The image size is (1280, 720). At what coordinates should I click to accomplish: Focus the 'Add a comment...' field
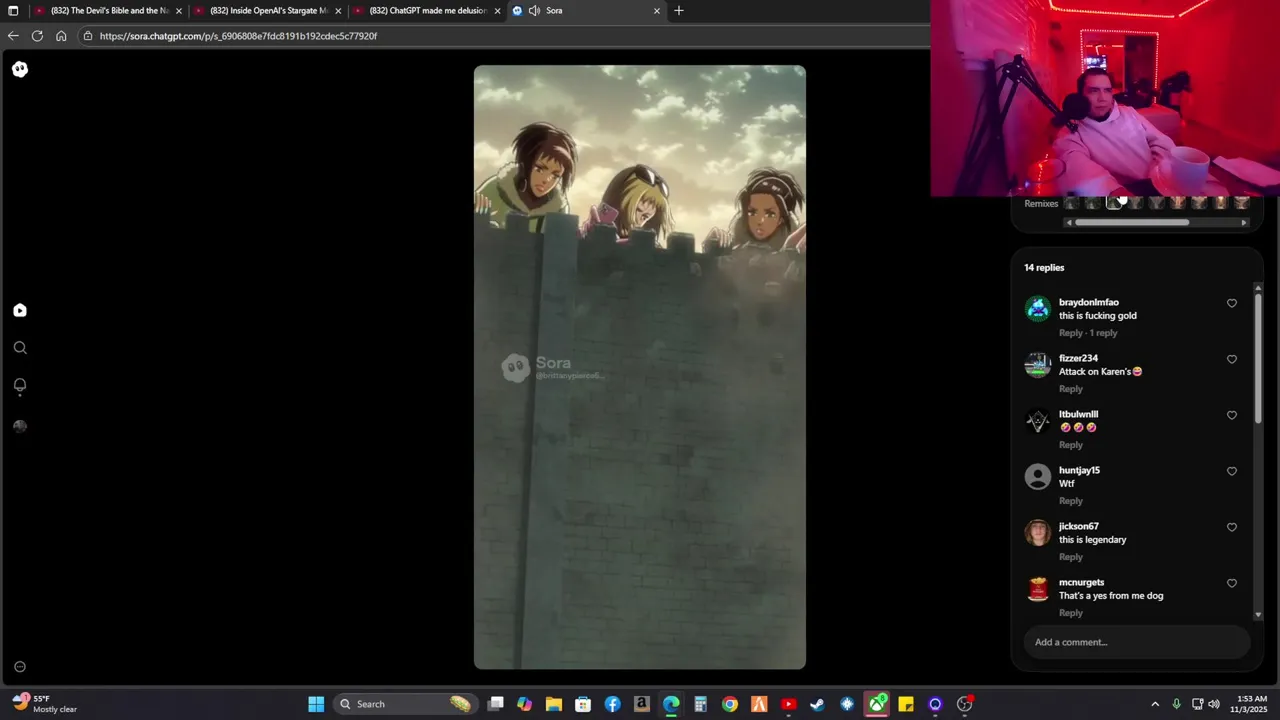[x=1137, y=642]
